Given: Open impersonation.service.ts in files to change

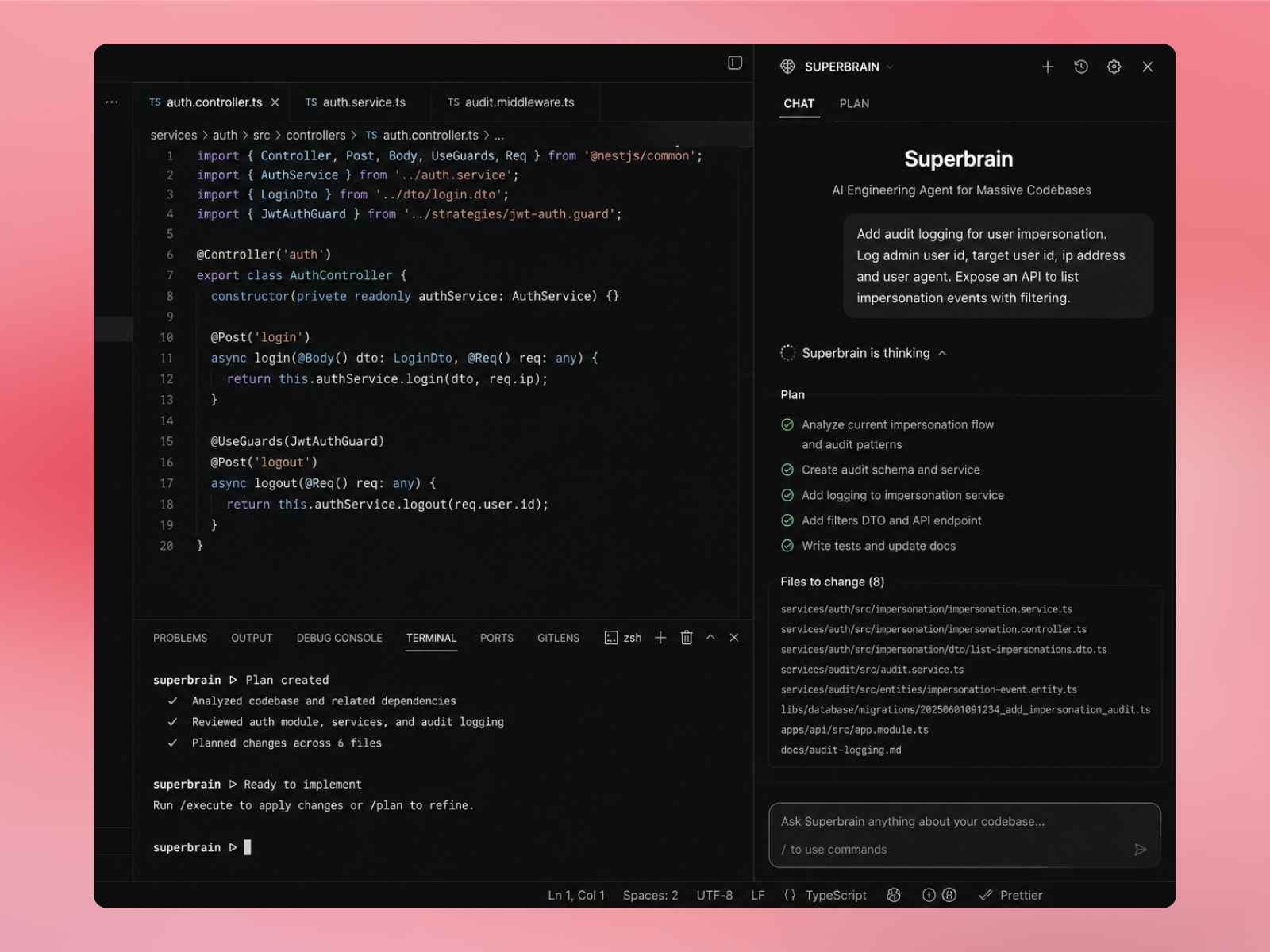Looking at the screenshot, I should click(x=926, y=609).
